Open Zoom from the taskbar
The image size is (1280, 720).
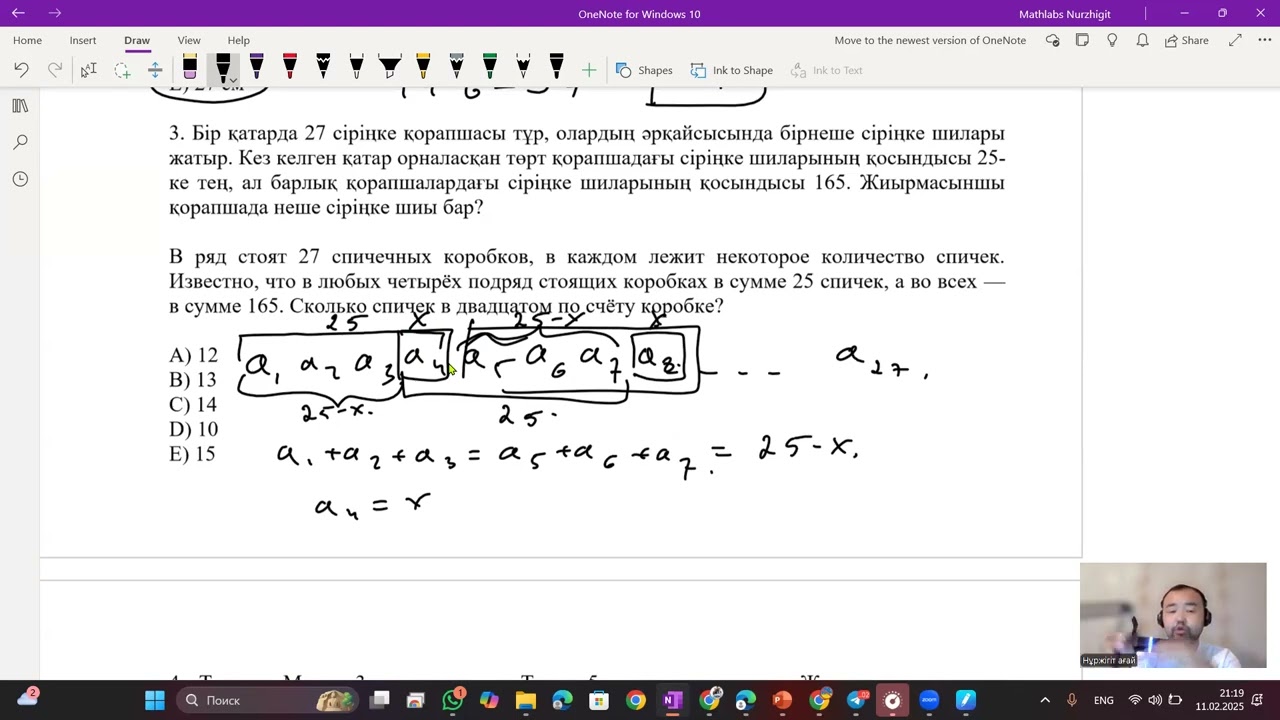pos(929,700)
